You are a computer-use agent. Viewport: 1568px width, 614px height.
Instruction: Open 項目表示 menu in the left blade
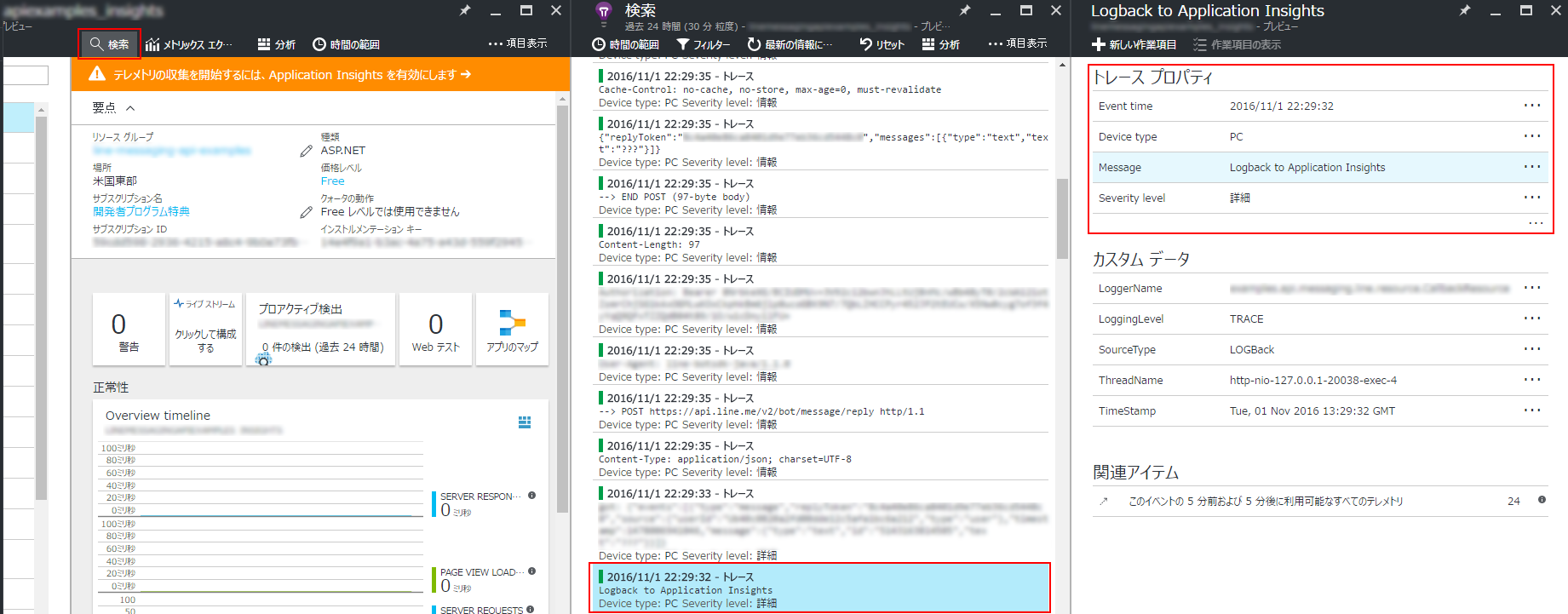[x=518, y=43]
